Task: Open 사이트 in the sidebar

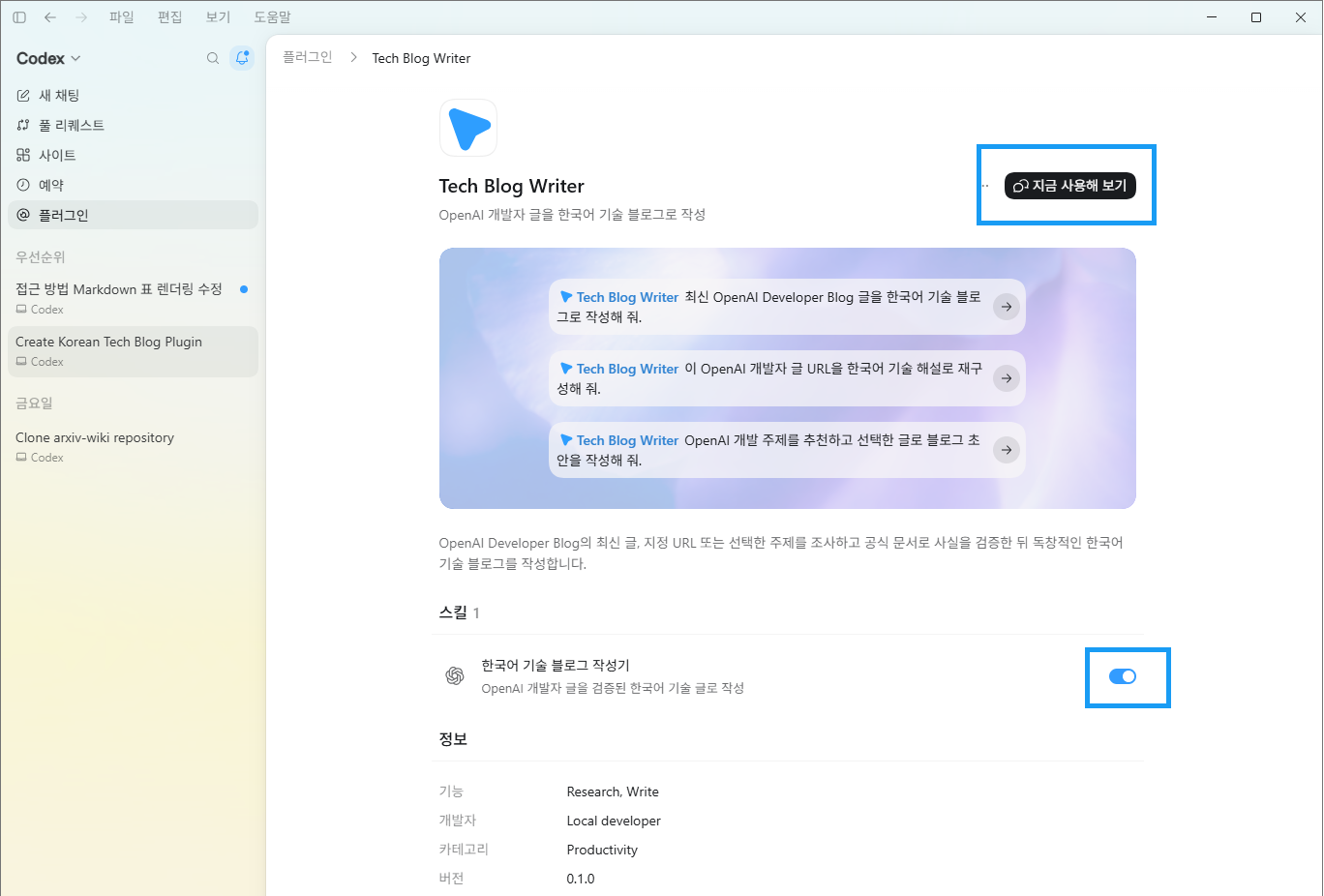Action: pyautogui.click(x=133, y=156)
